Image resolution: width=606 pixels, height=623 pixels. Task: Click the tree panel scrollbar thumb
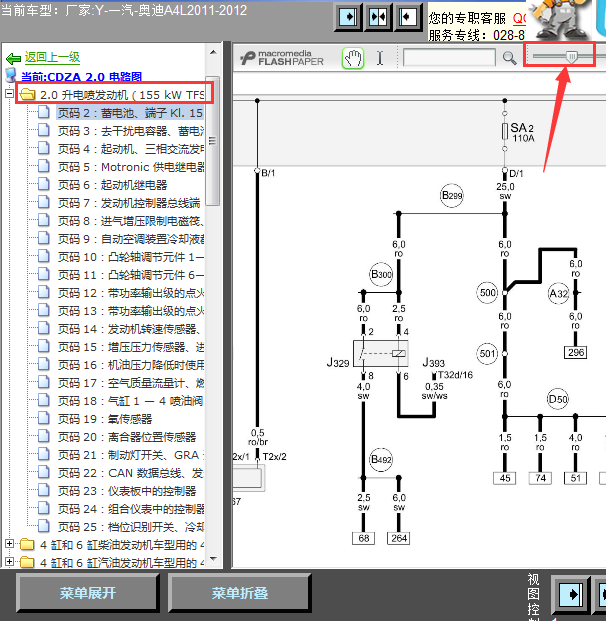(x=213, y=141)
